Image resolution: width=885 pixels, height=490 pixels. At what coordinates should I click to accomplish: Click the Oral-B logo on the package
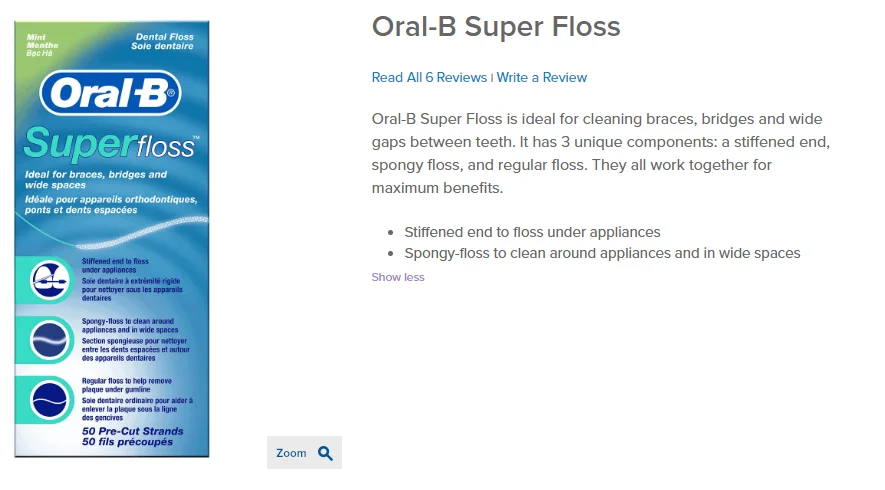click(x=111, y=95)
